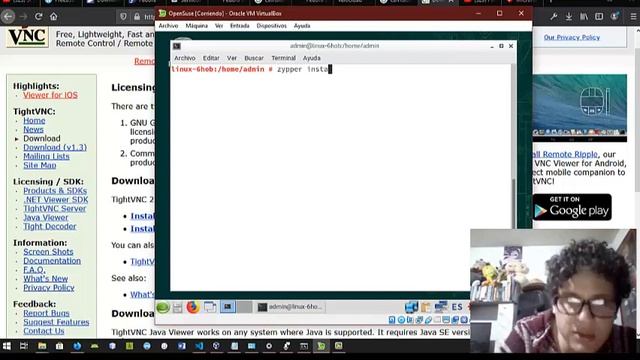Open Firefox hamburger menu
The width and height of the screenshot is (640, 360).
click(x=633, y=17)
